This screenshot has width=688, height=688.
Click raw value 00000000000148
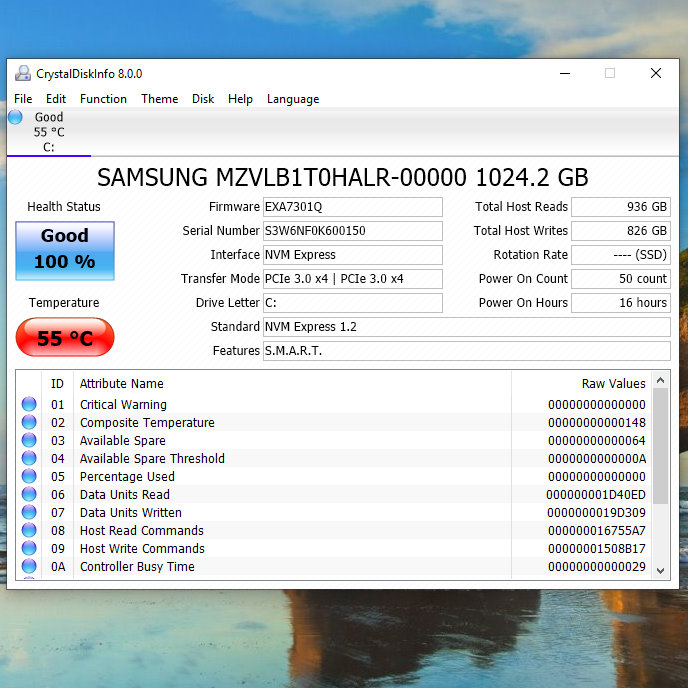click(x=597, y=423)
